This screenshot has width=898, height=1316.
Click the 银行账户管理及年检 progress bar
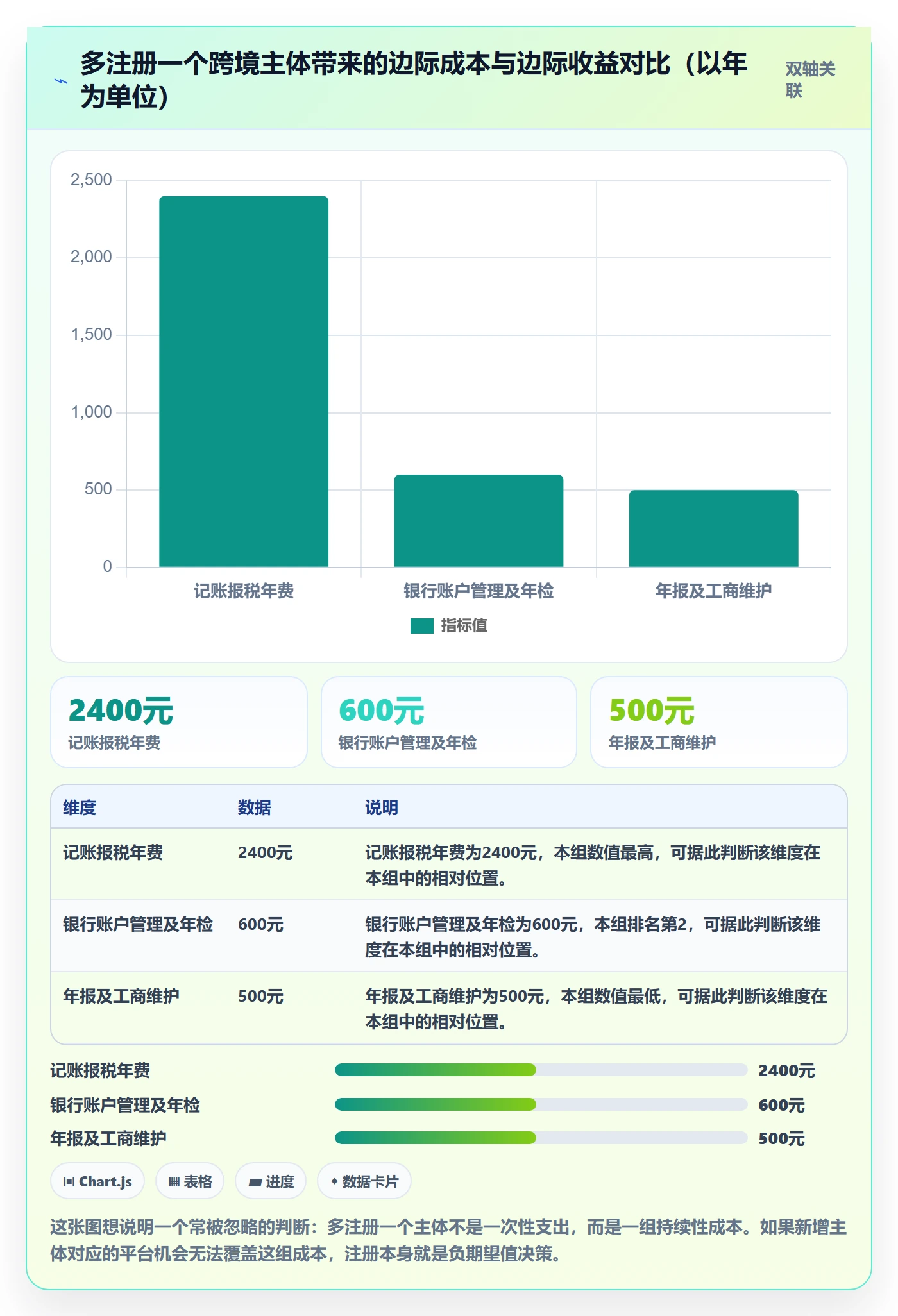(541, 1104)
